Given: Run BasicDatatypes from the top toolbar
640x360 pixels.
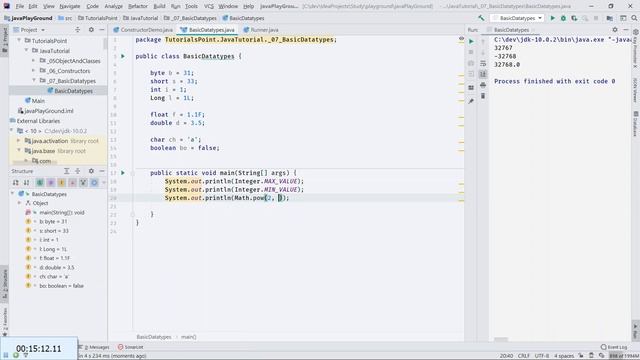Looking at the screenshot, I should click(553, 18).
